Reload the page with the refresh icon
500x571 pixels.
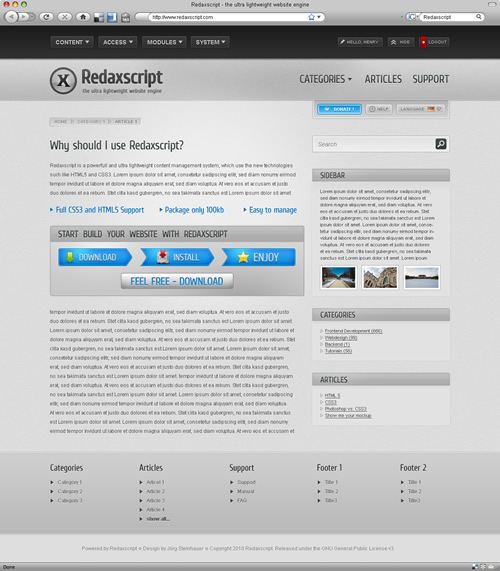[x=46, y=17]
